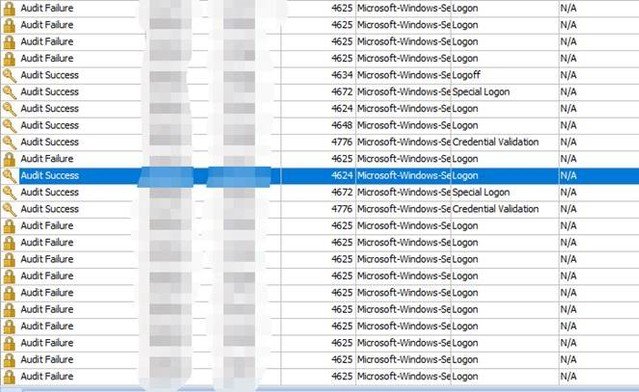This screenshot has height=392, width=639.
Task: Click the Audit Success label on the 4648 row
Action: pyautogui.click(x=50, y=126)
